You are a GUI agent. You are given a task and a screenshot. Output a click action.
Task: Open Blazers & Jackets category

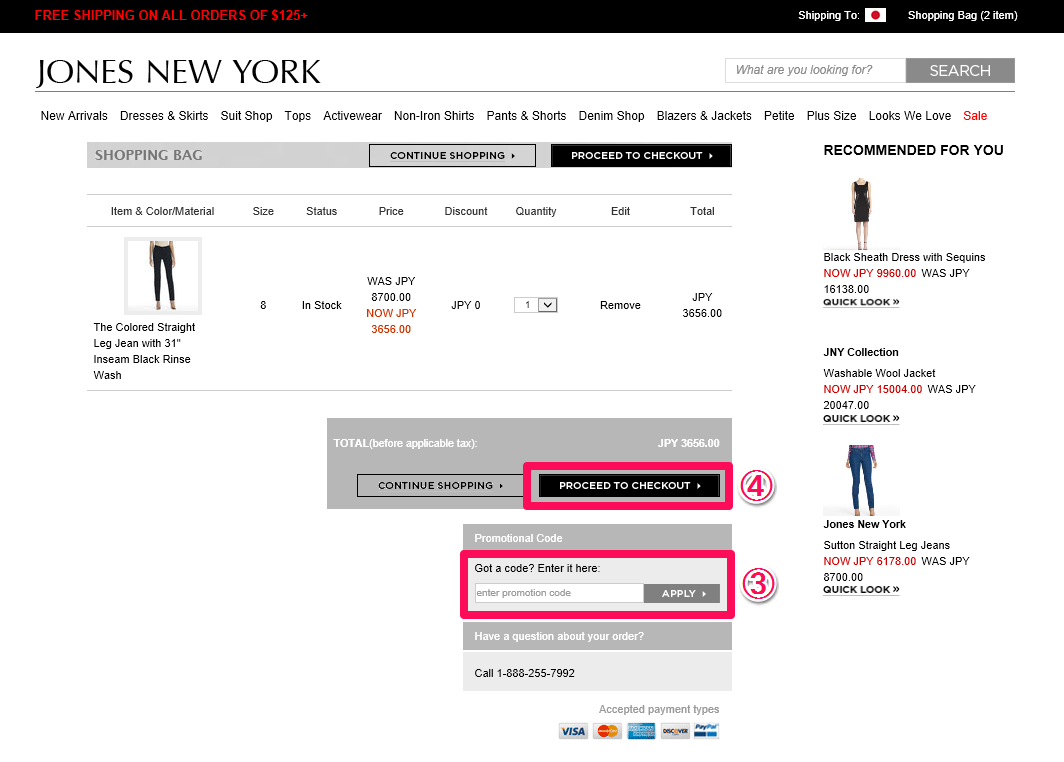tap(704, 115)
